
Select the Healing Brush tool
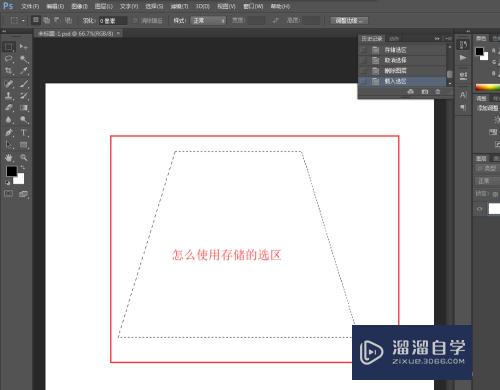click(9, 83)
